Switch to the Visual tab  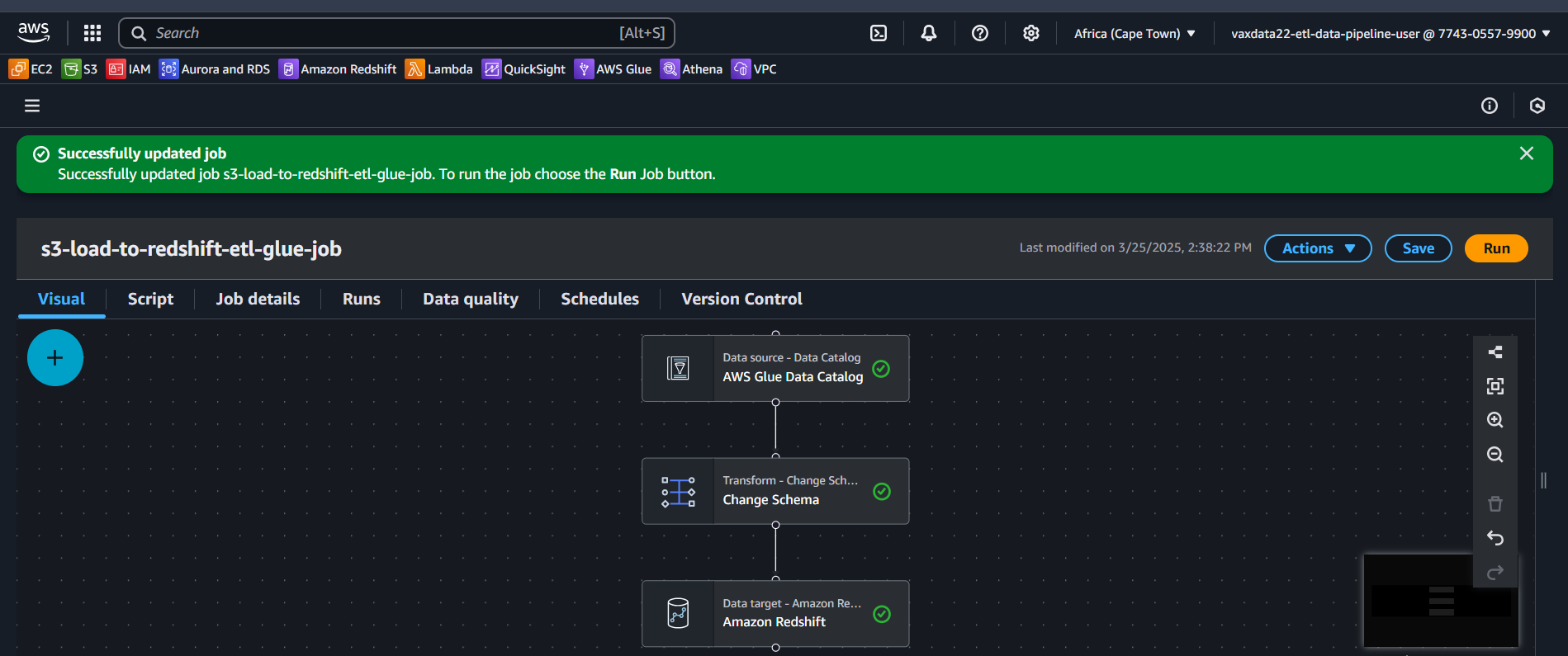click(62, 299)
